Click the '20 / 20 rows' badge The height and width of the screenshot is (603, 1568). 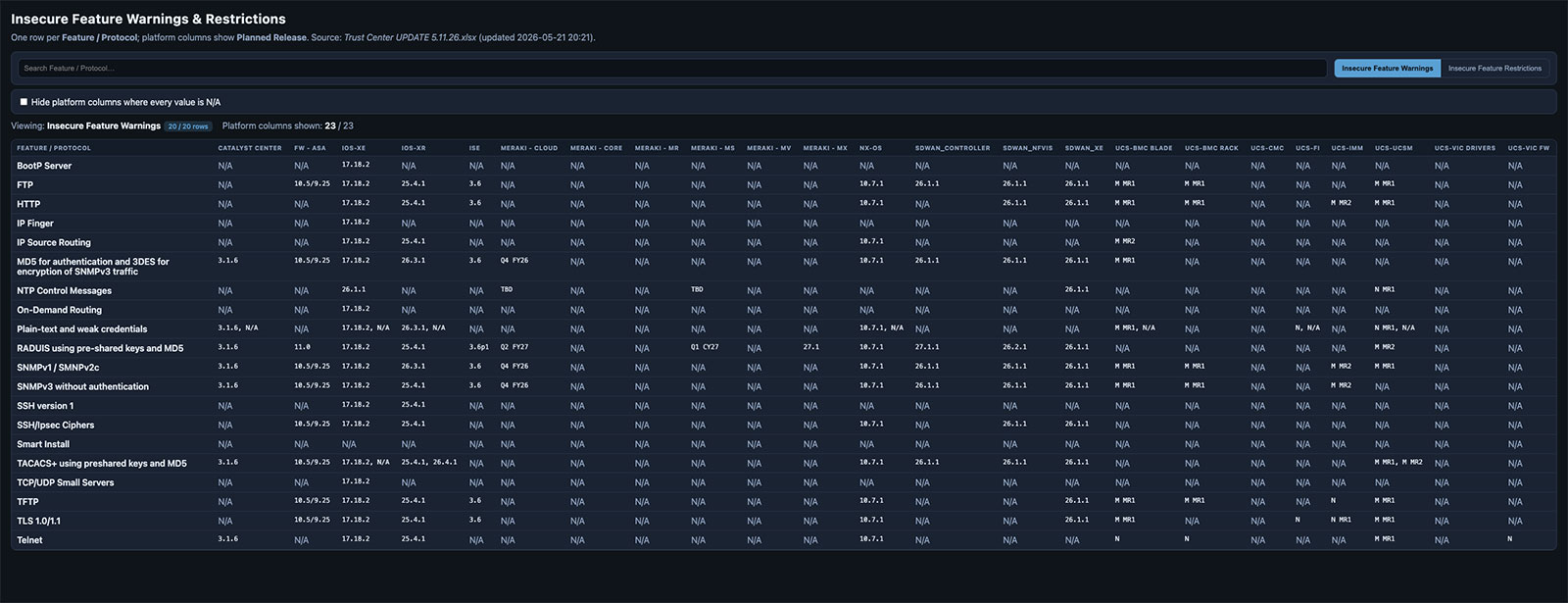[x=188, y=126]
